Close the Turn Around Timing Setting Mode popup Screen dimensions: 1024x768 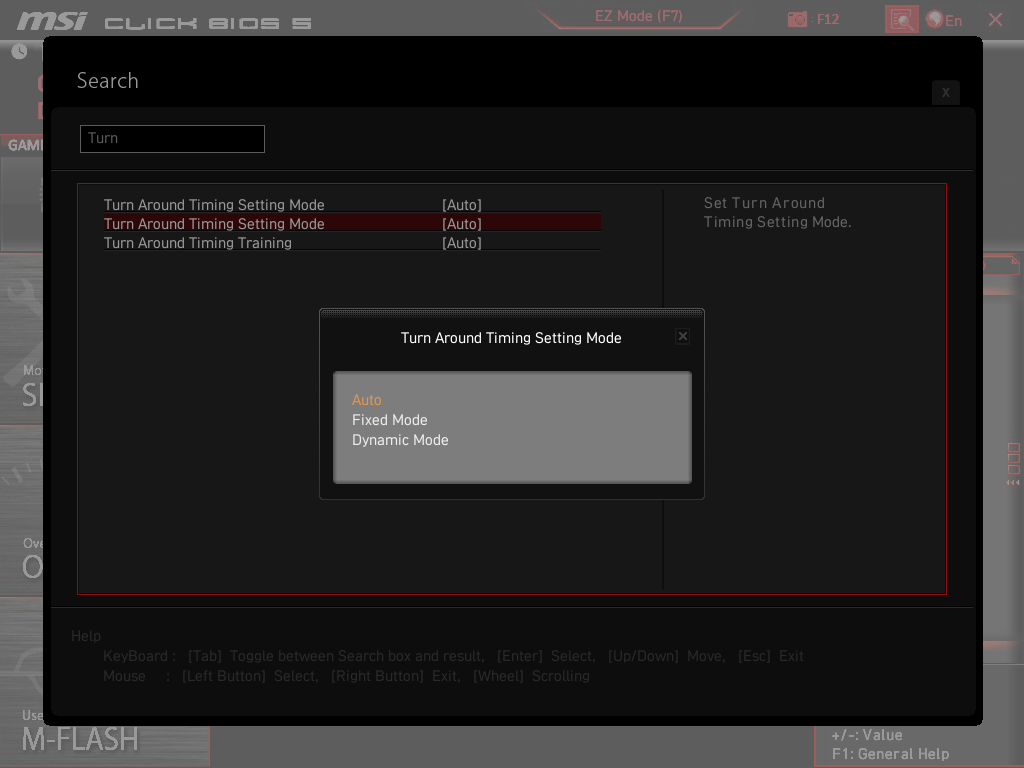[682, 336]
